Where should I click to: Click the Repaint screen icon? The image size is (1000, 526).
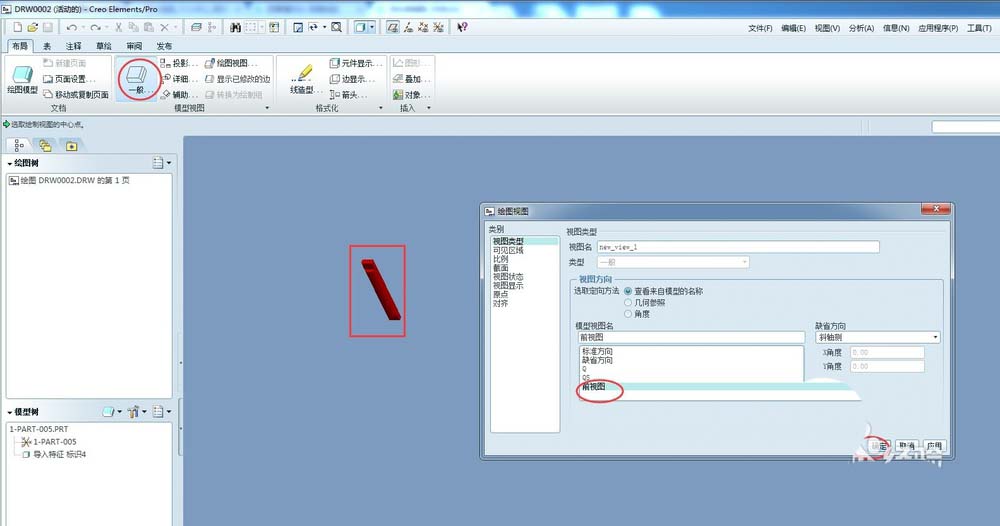coord(298,27)
